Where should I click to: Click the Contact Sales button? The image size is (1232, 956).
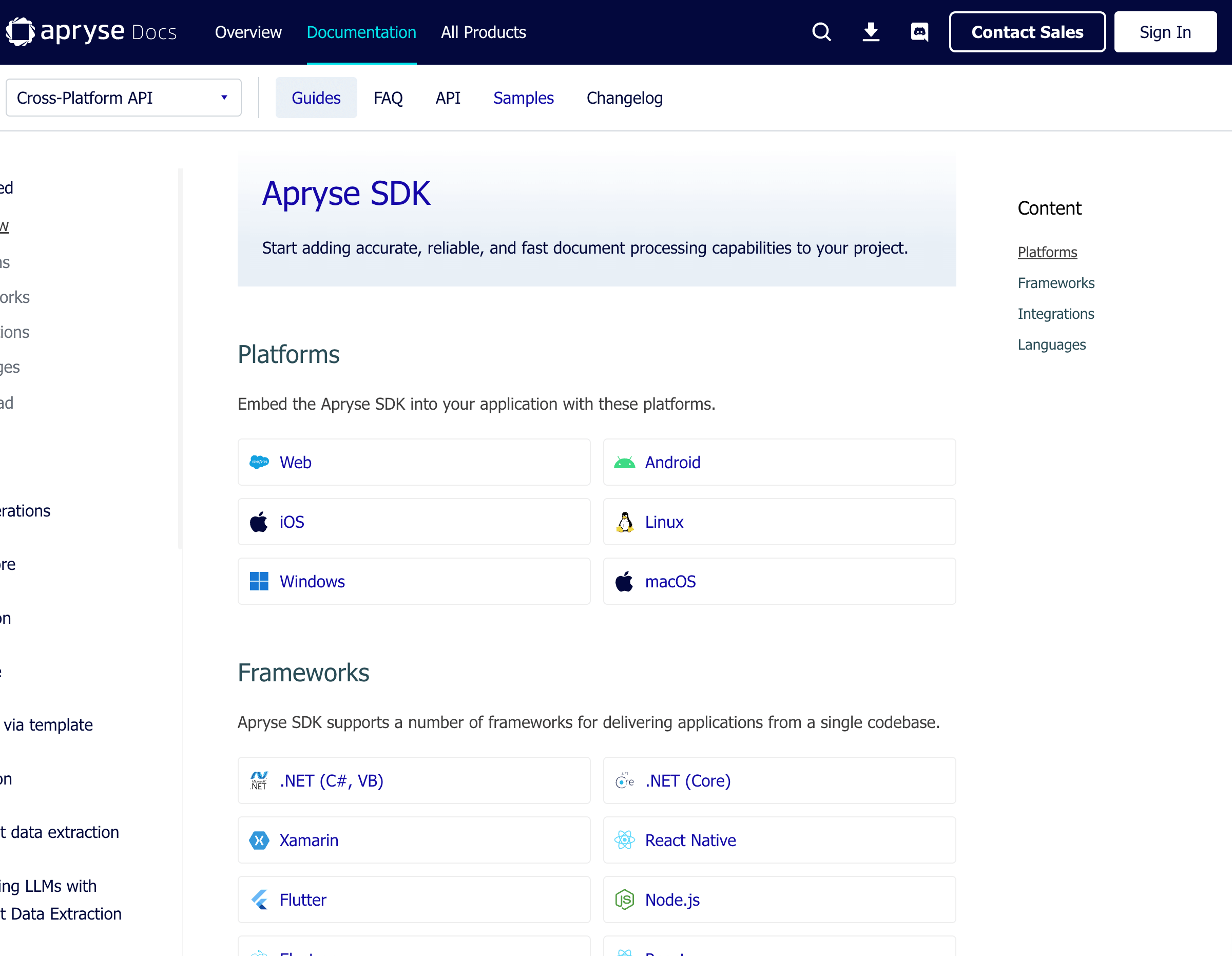point(1027,32)
